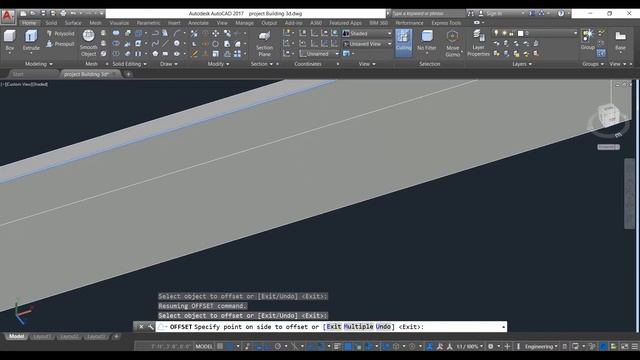Image resolution: width=640 pixels, height=360 pixels.
Task: Click the command line customize wrench icon
Action: (x=151, y=327)
